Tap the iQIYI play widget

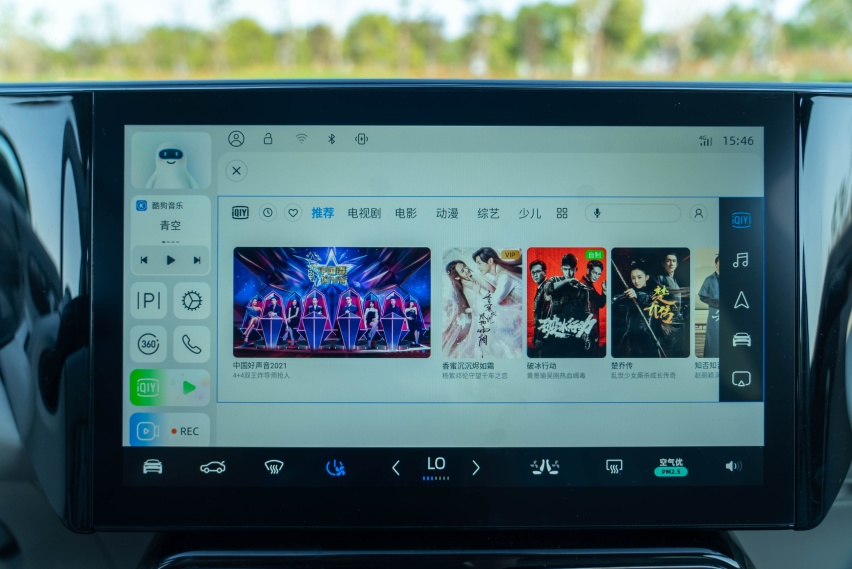point(170,387)
